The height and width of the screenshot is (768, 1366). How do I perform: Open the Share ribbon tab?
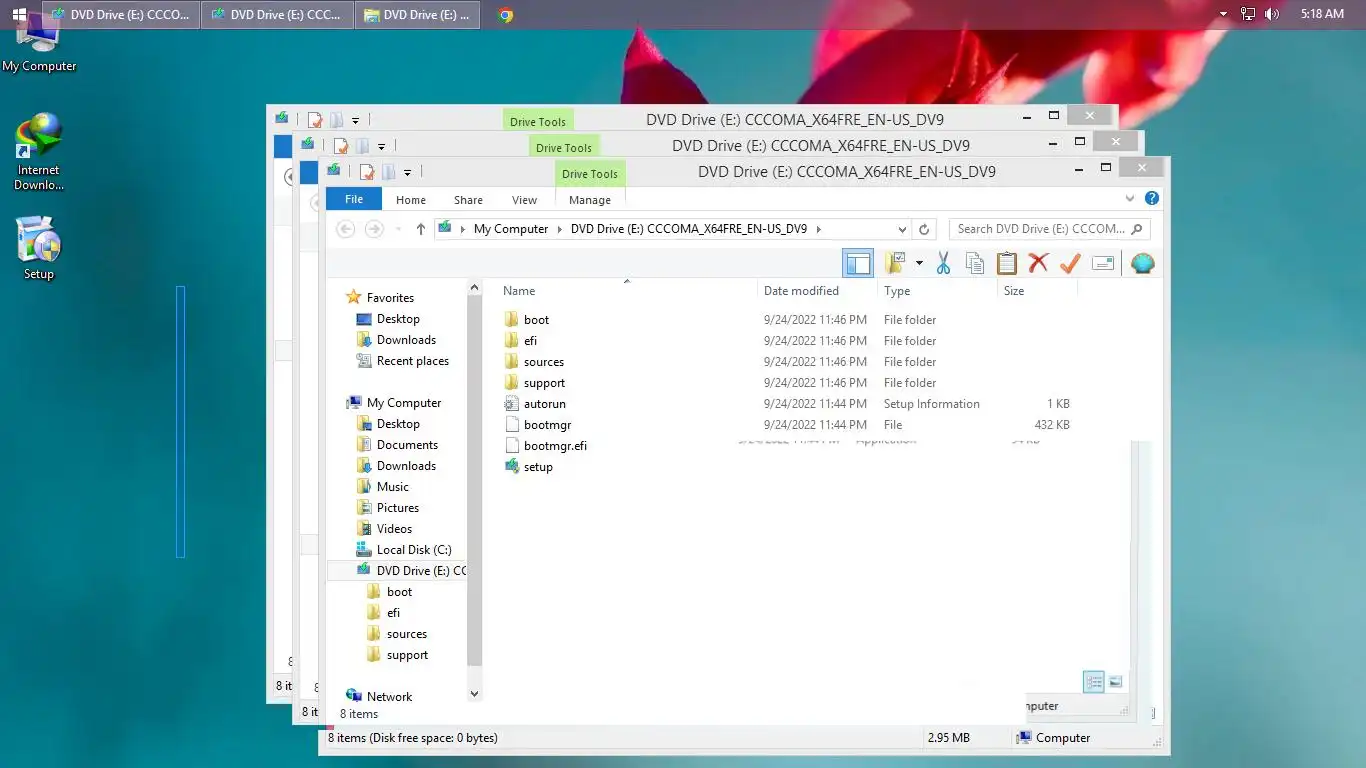pos(468,200)
